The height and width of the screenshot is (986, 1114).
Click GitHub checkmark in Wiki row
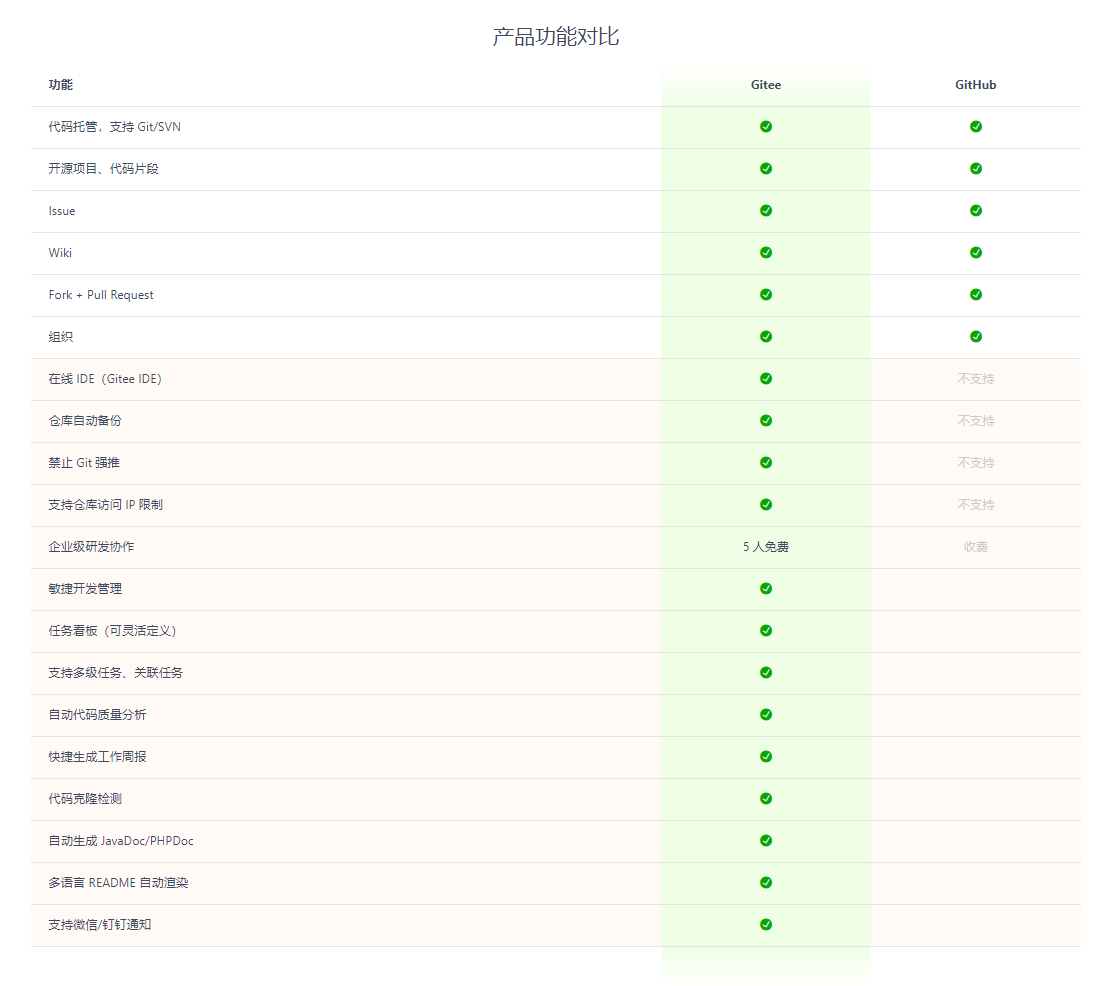coord(975,252)
